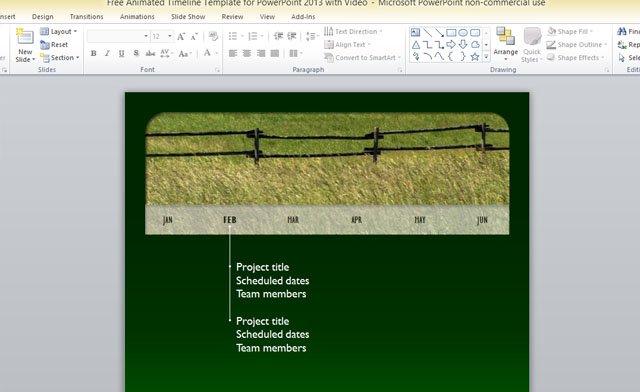This screenshot has width=640, height=392.
Task: Toggle Align Text Right
Action: point(261,53)
